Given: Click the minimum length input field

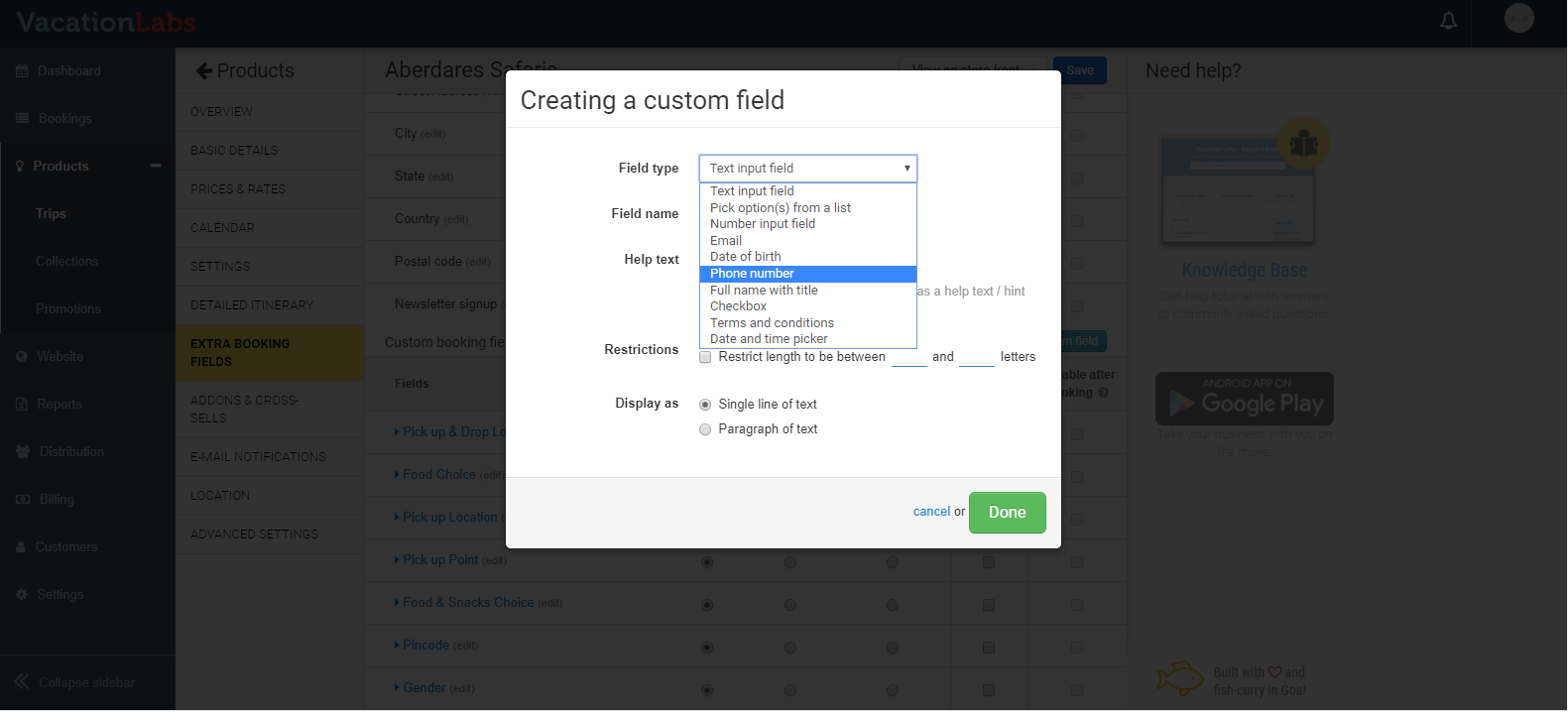Looking at the screenshot, I should 908,357.
